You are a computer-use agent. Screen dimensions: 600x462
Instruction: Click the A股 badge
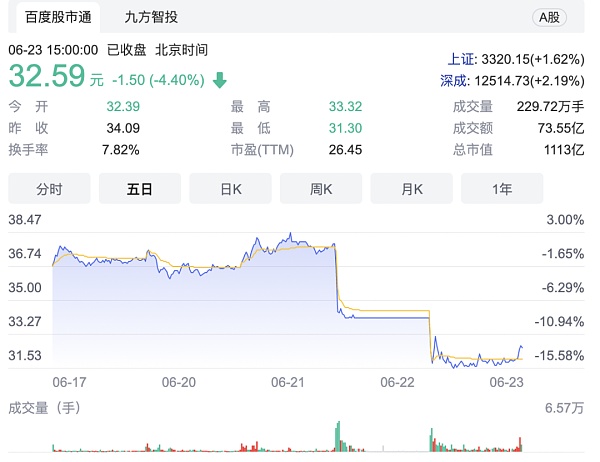(550, 17)
